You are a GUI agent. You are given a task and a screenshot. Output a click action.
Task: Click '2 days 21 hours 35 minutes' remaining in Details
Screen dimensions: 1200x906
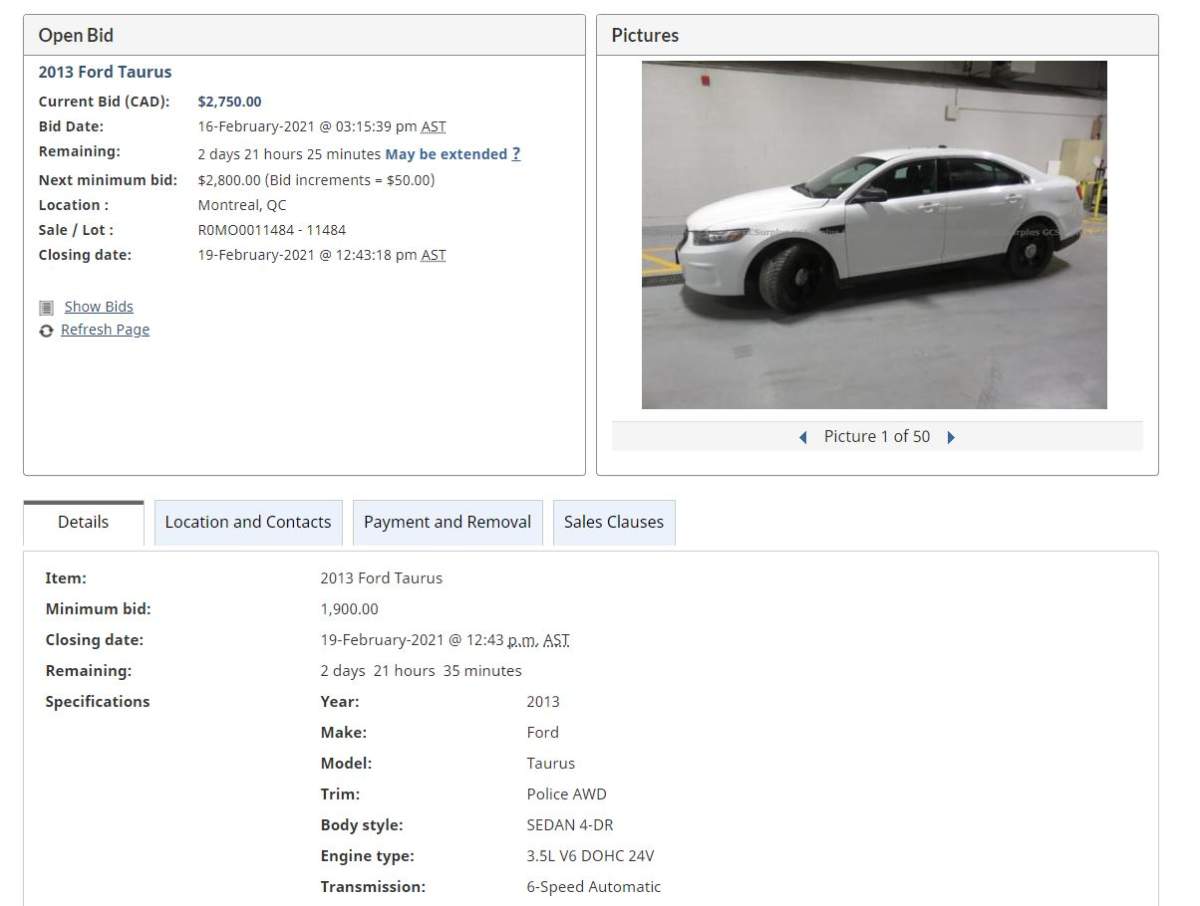tap(421, 671)
